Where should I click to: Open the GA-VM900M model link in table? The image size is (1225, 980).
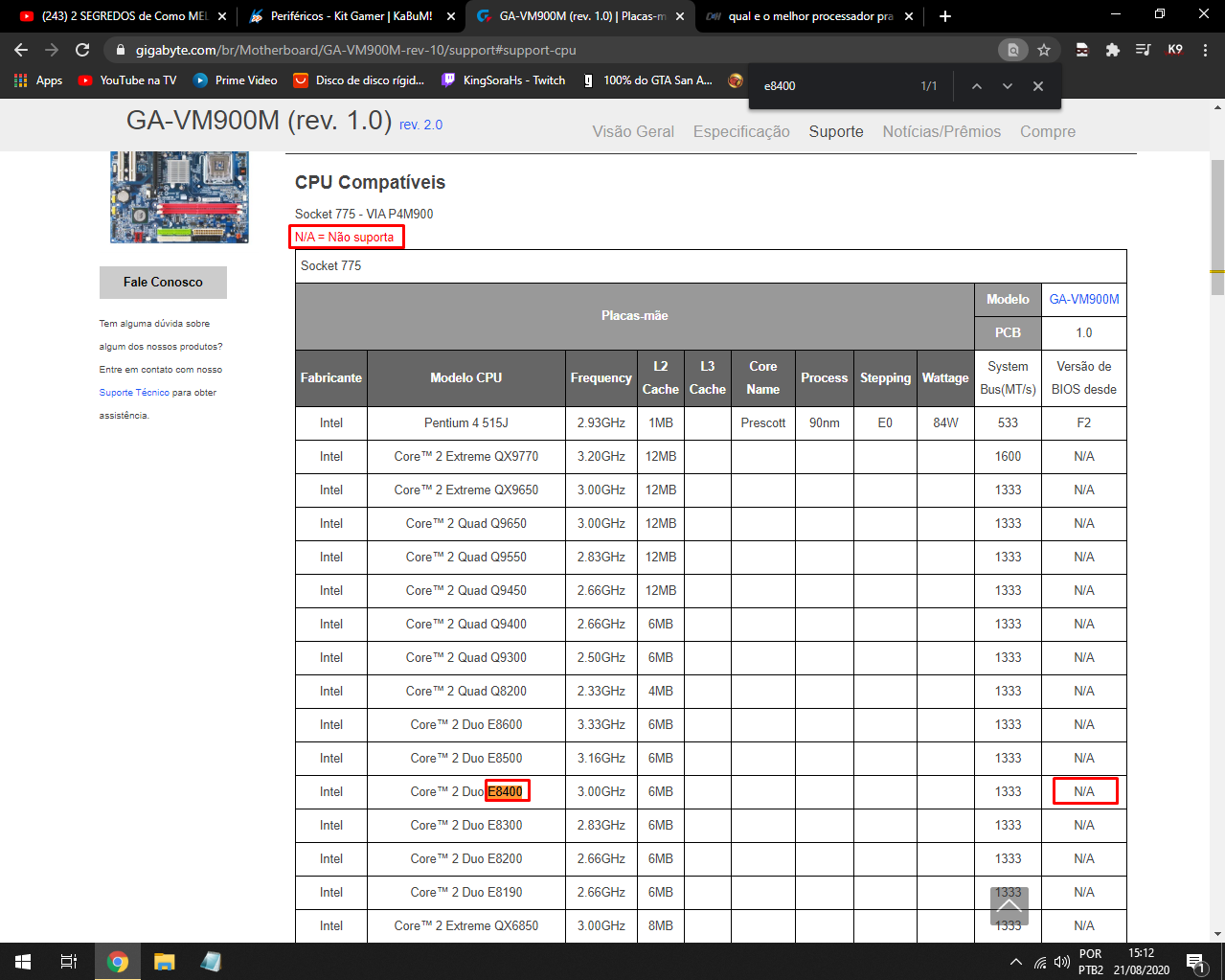tap(1084, 299)
